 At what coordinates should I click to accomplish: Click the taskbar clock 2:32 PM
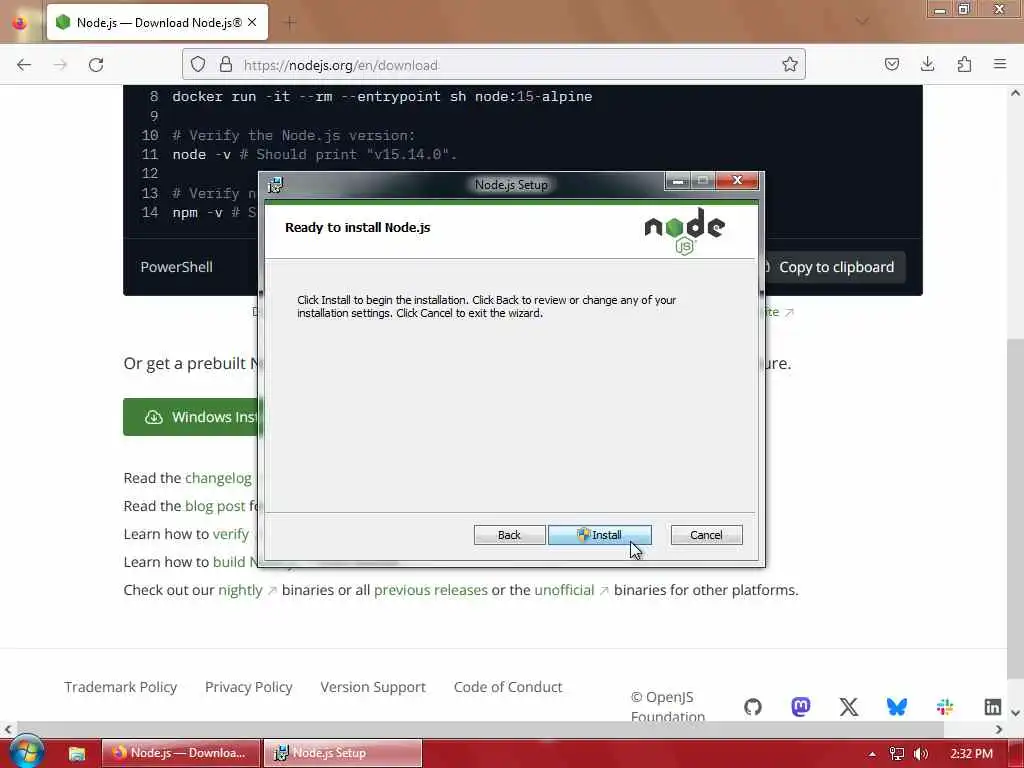[971, 754]
